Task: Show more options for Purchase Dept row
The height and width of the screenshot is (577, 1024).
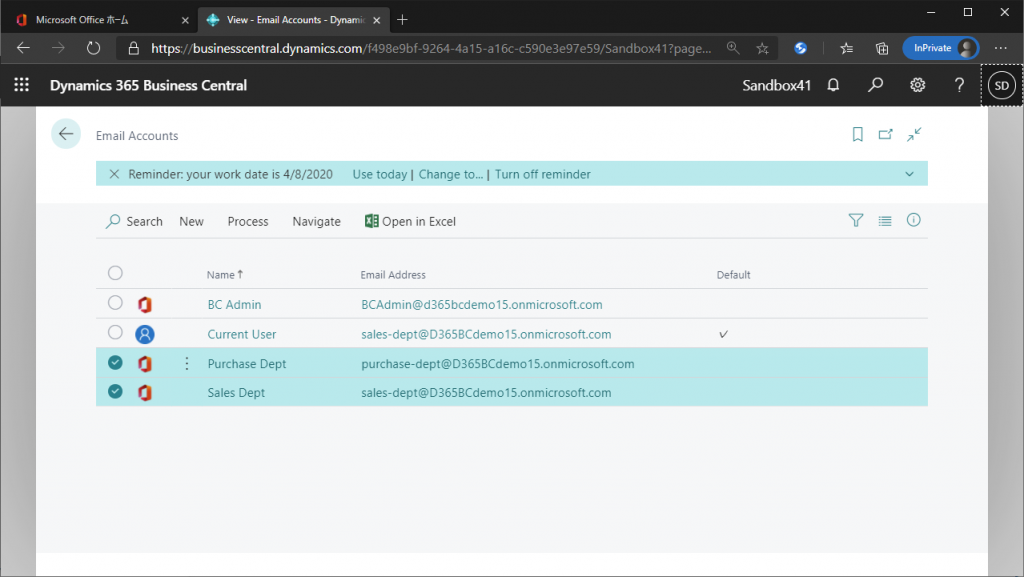Action: click(187, 364)
